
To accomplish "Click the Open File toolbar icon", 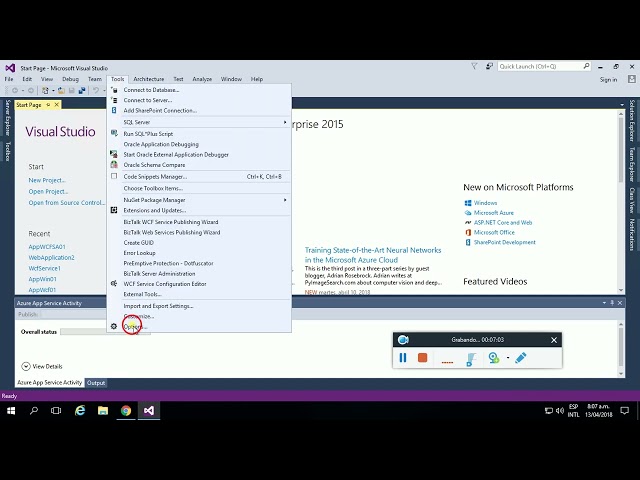I will point(61,90).
